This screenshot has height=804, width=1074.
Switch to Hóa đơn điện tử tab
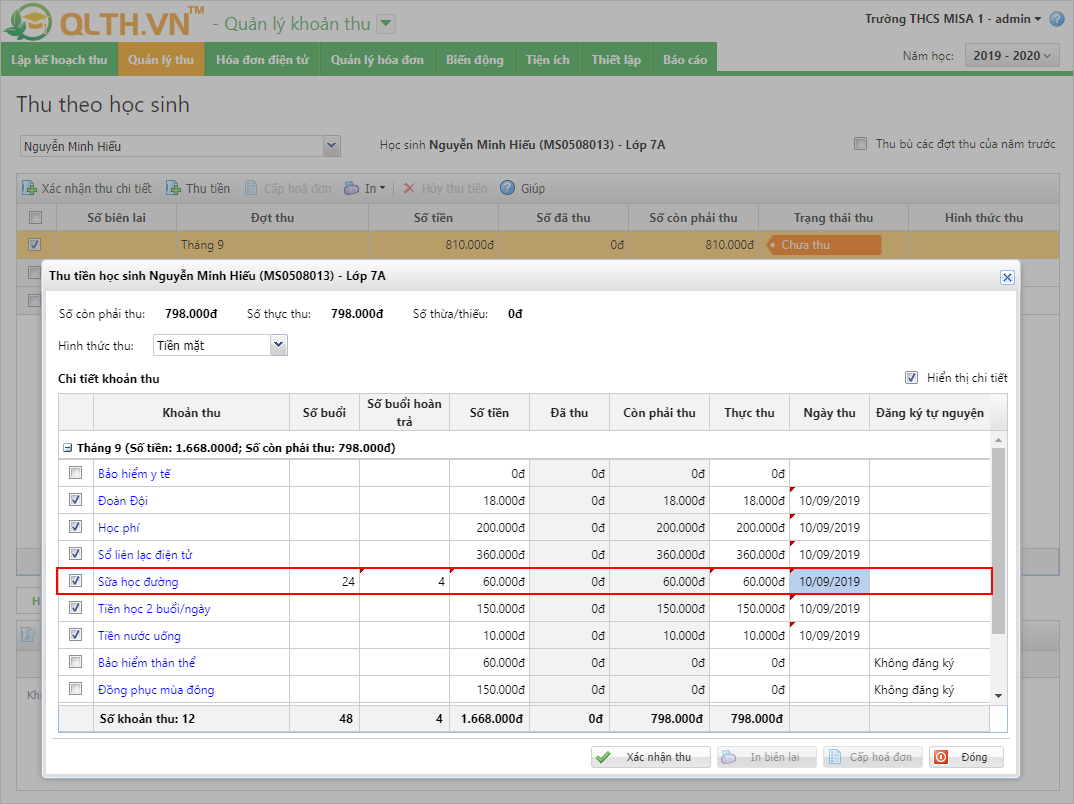262,60
